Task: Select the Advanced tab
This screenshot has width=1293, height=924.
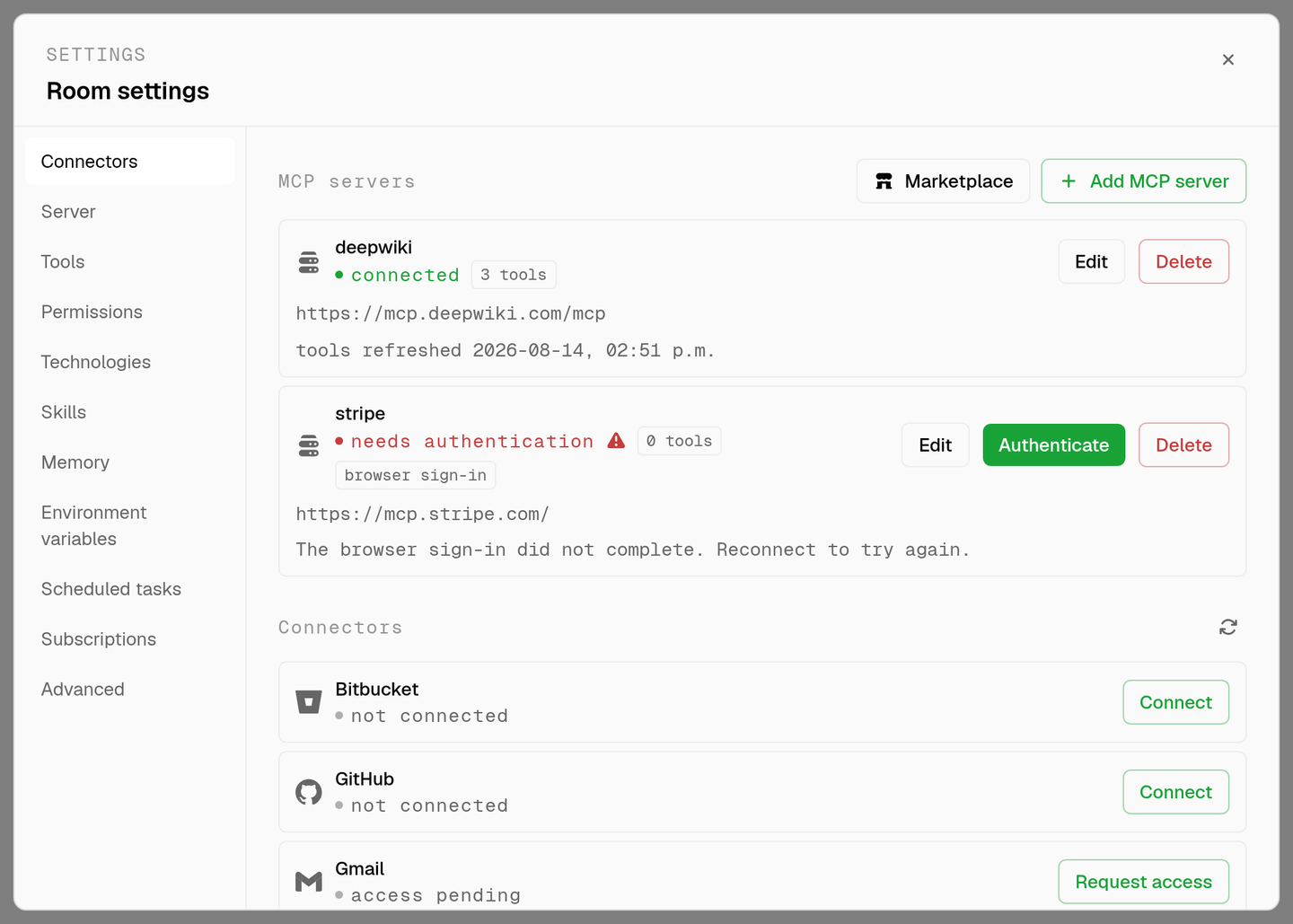Action: pos(130,690)
